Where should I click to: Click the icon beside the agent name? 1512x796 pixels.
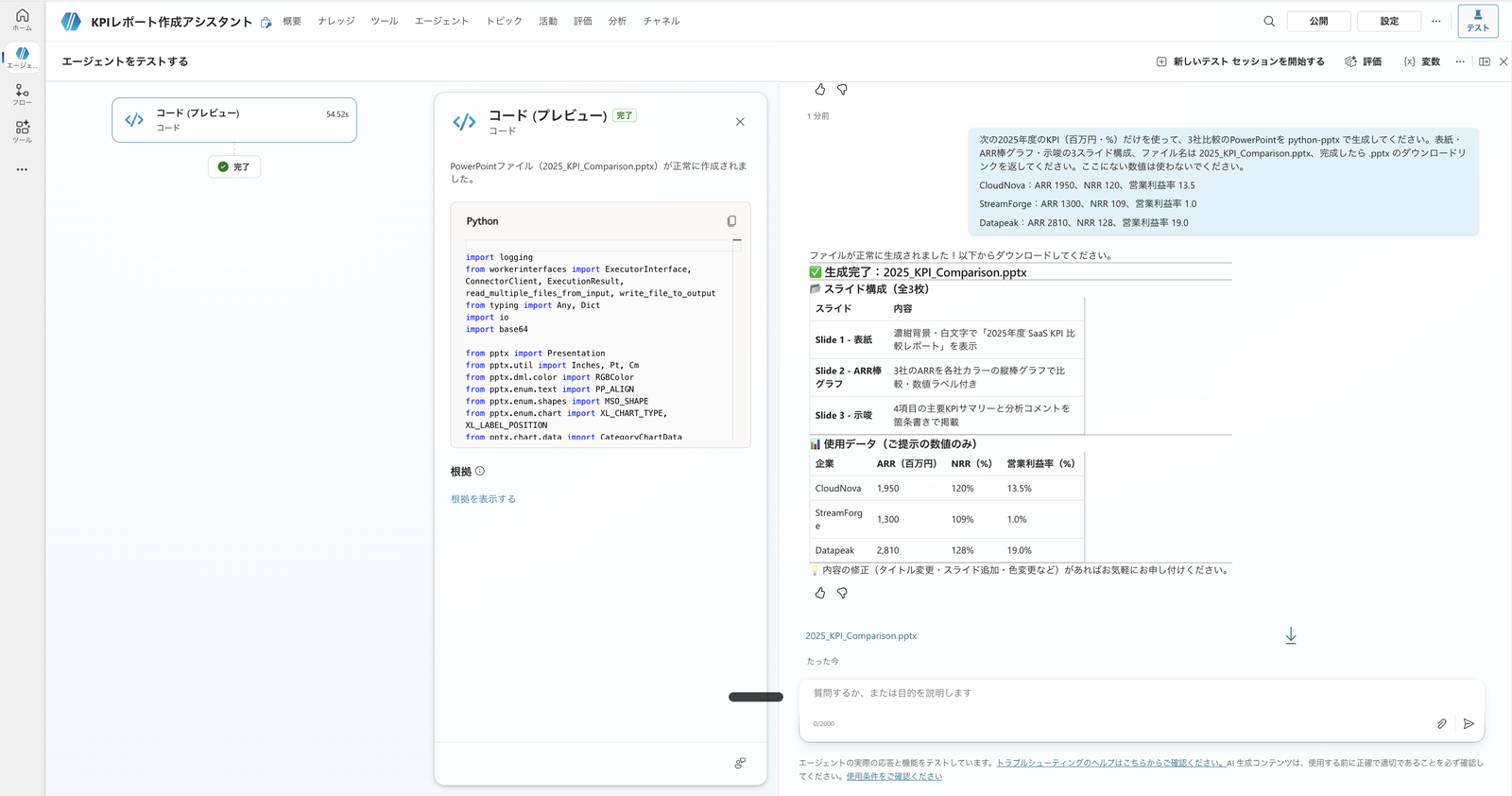tap(266, 22)
